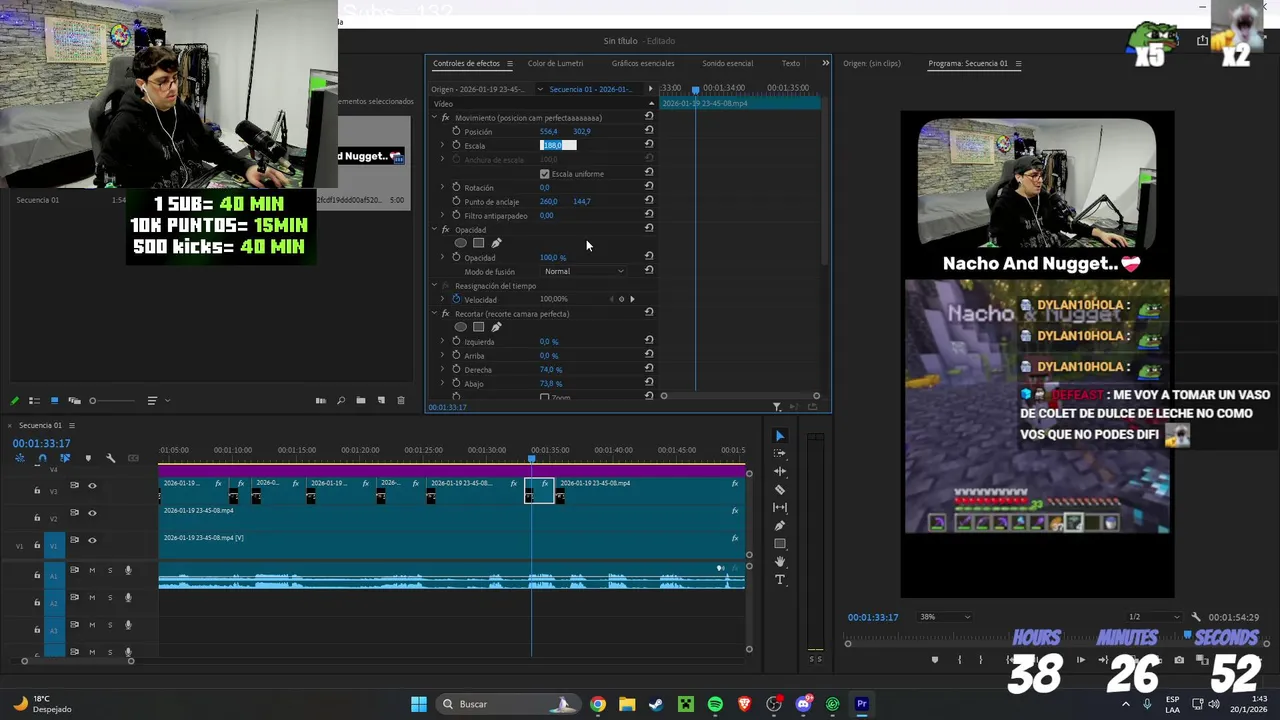This screenshot has height=720, width=1280.
Task: Hide track V2 with eye icon
Action: [92, 513]
